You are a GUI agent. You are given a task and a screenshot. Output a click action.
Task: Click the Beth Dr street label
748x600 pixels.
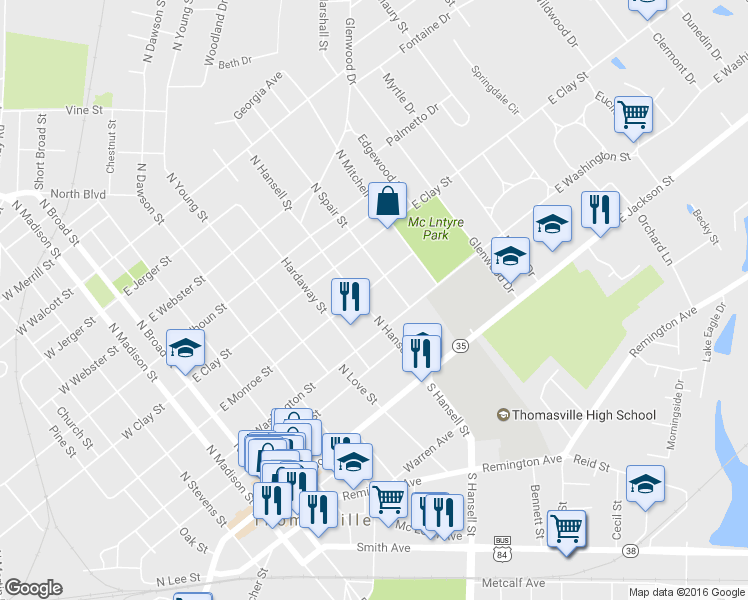click(x=235, y=62)
